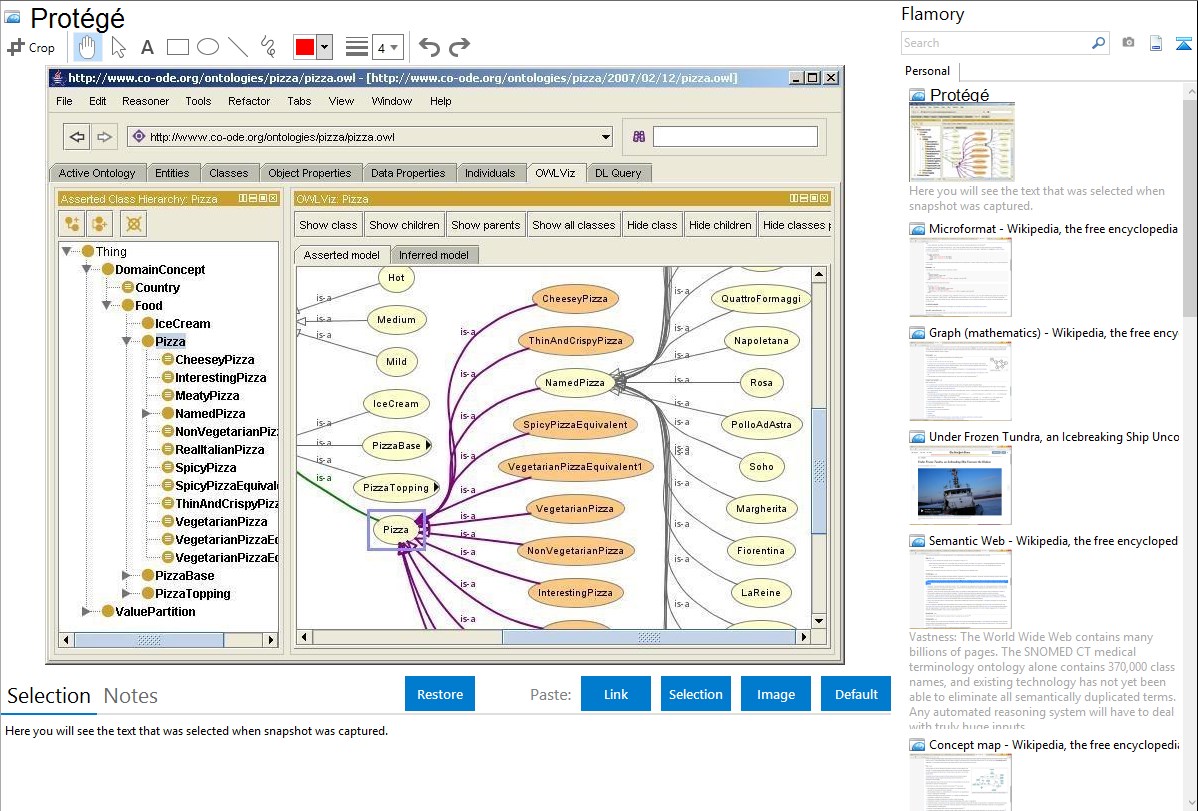Collapse the Pizza tree node

126,341
